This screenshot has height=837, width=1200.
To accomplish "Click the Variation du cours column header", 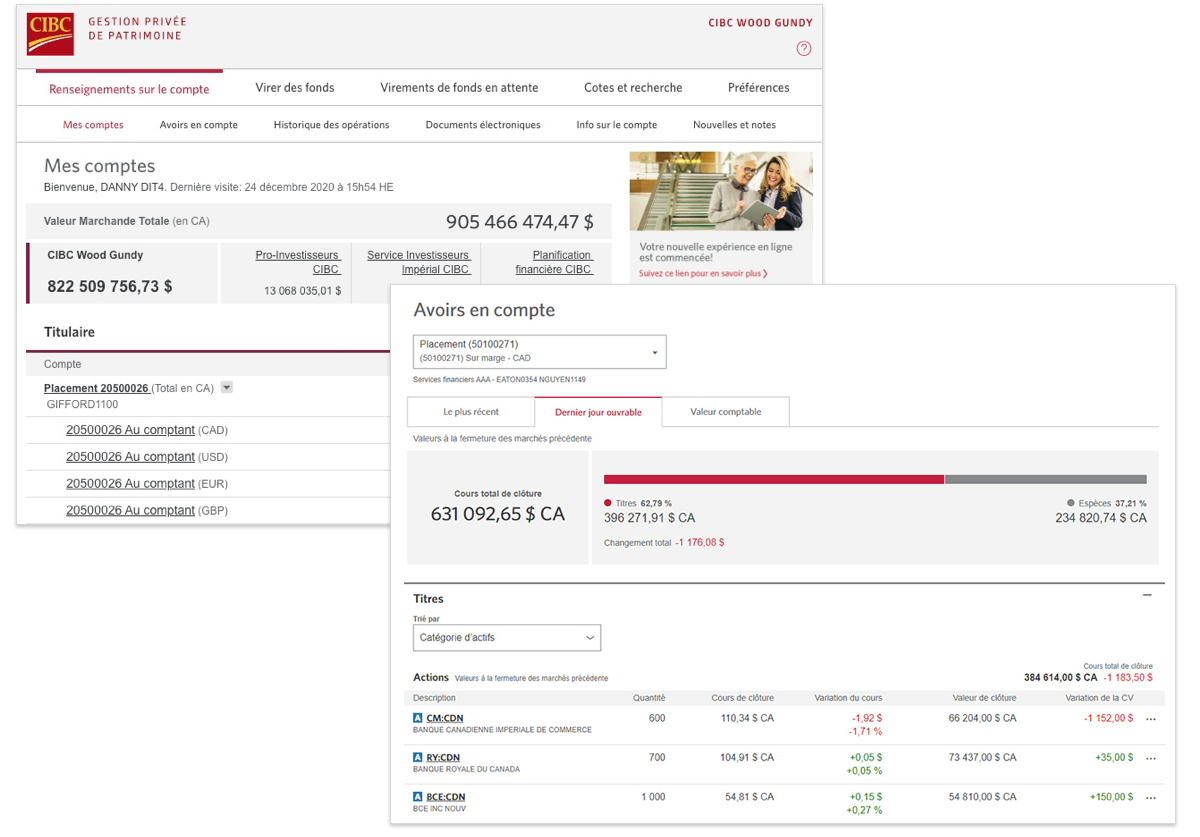I will point(849,698).
